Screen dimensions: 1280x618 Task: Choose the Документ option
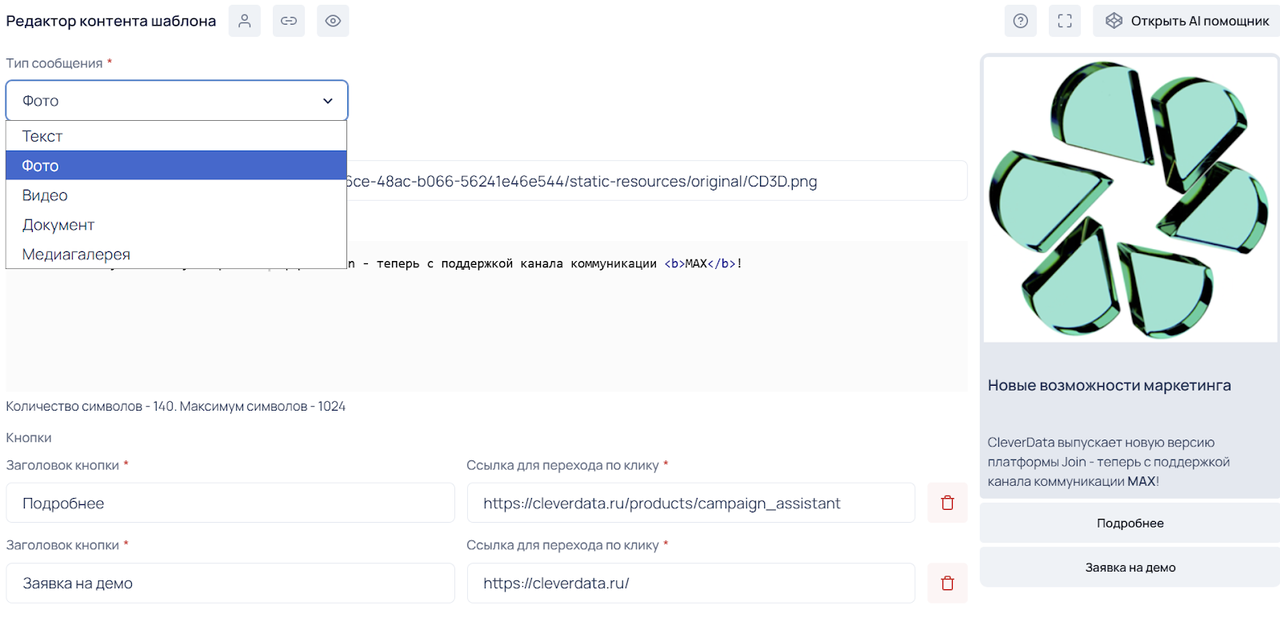[x=176, y=225]
